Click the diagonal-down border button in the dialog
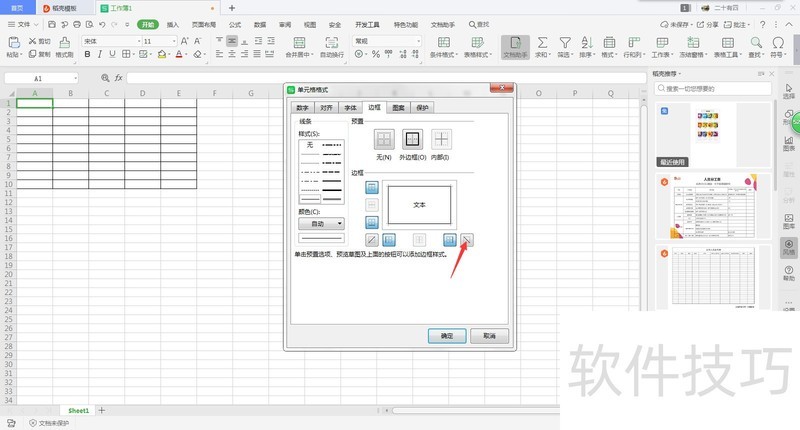 point(467,240)
